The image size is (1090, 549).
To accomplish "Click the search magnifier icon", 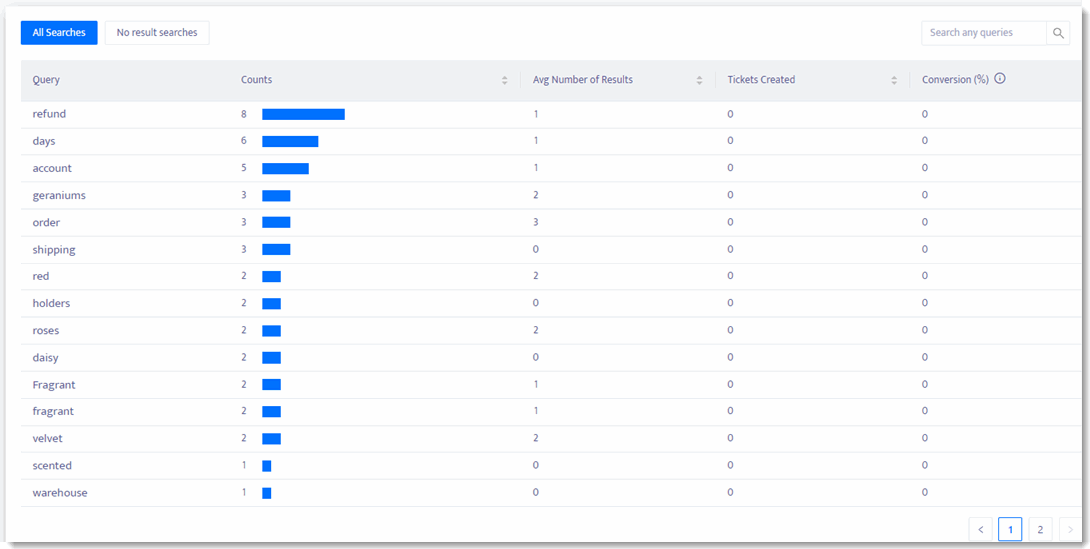I will pos(1058,33).
